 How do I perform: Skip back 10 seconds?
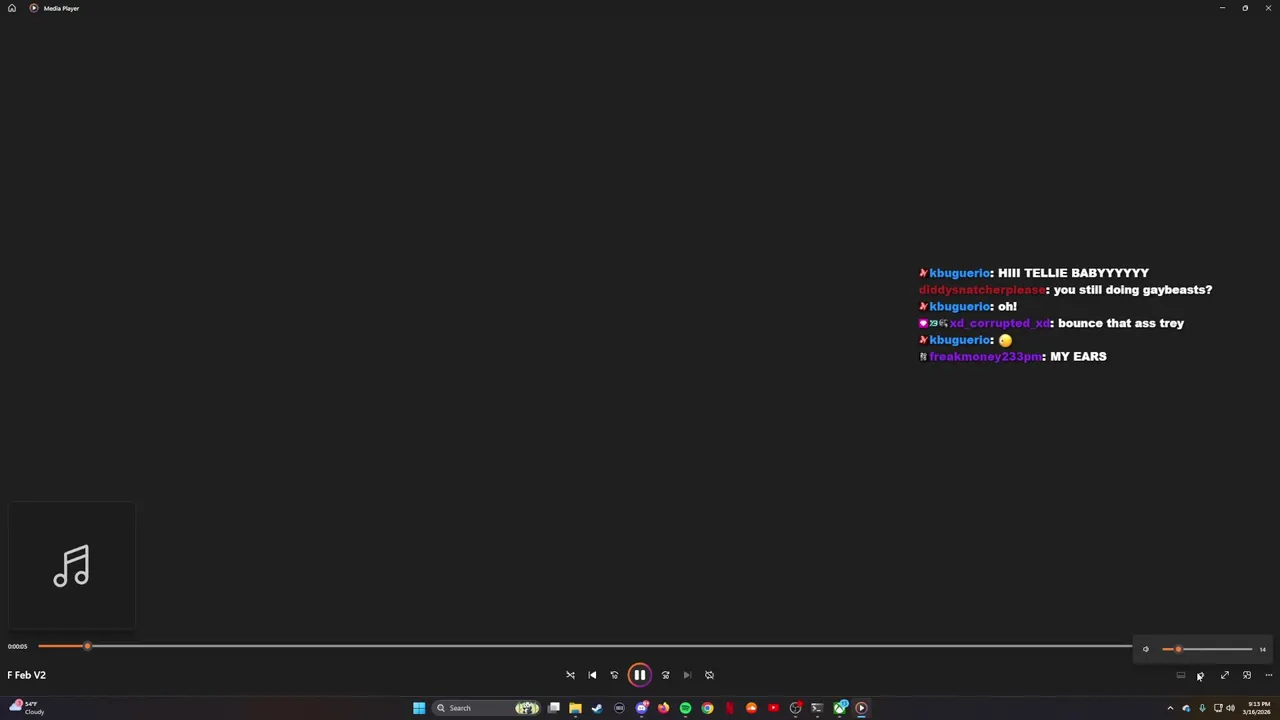[614, 675]
